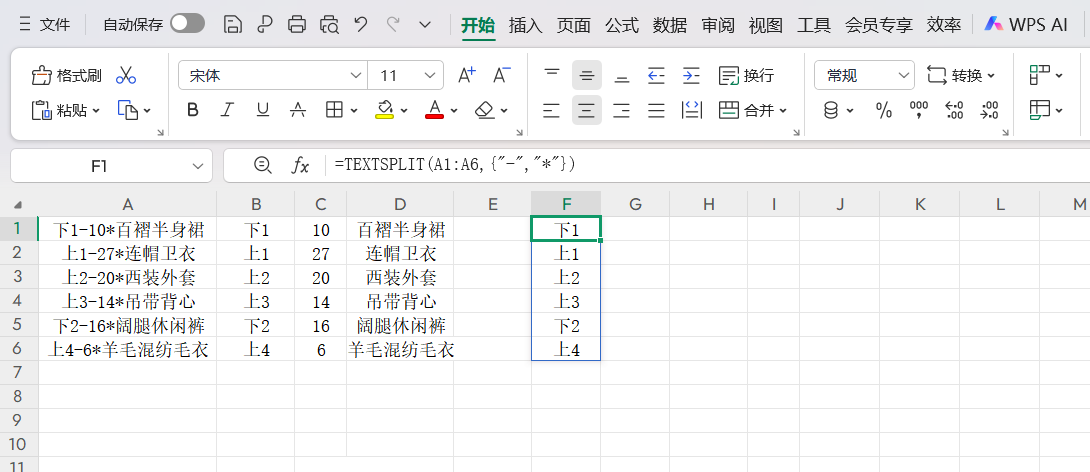Toggle the AutoSave (自动保存) switch
The width and height of the screenshot is (1090, 472).
187,25
